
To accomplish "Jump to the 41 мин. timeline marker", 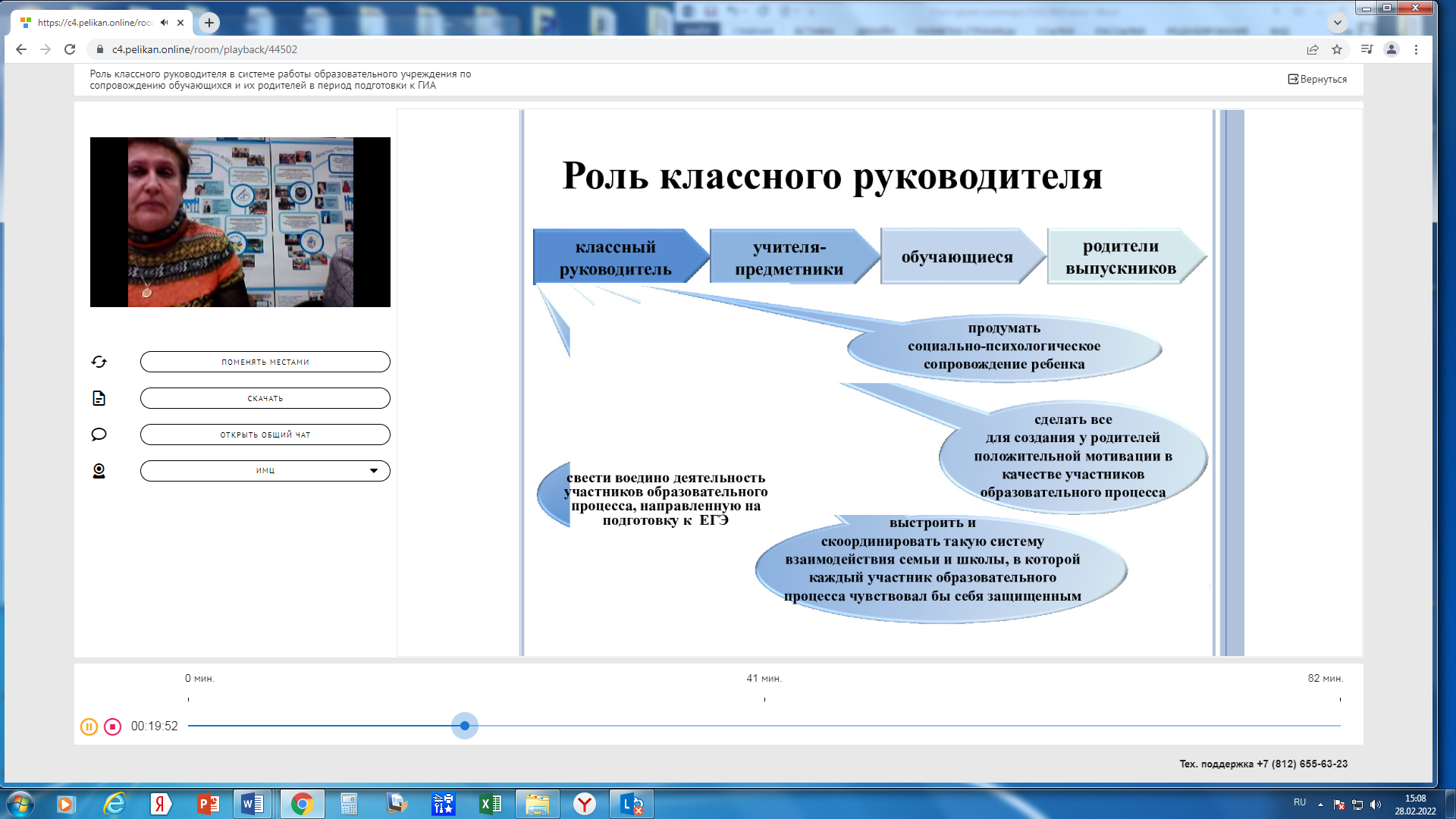I will (x=764, y=678).
